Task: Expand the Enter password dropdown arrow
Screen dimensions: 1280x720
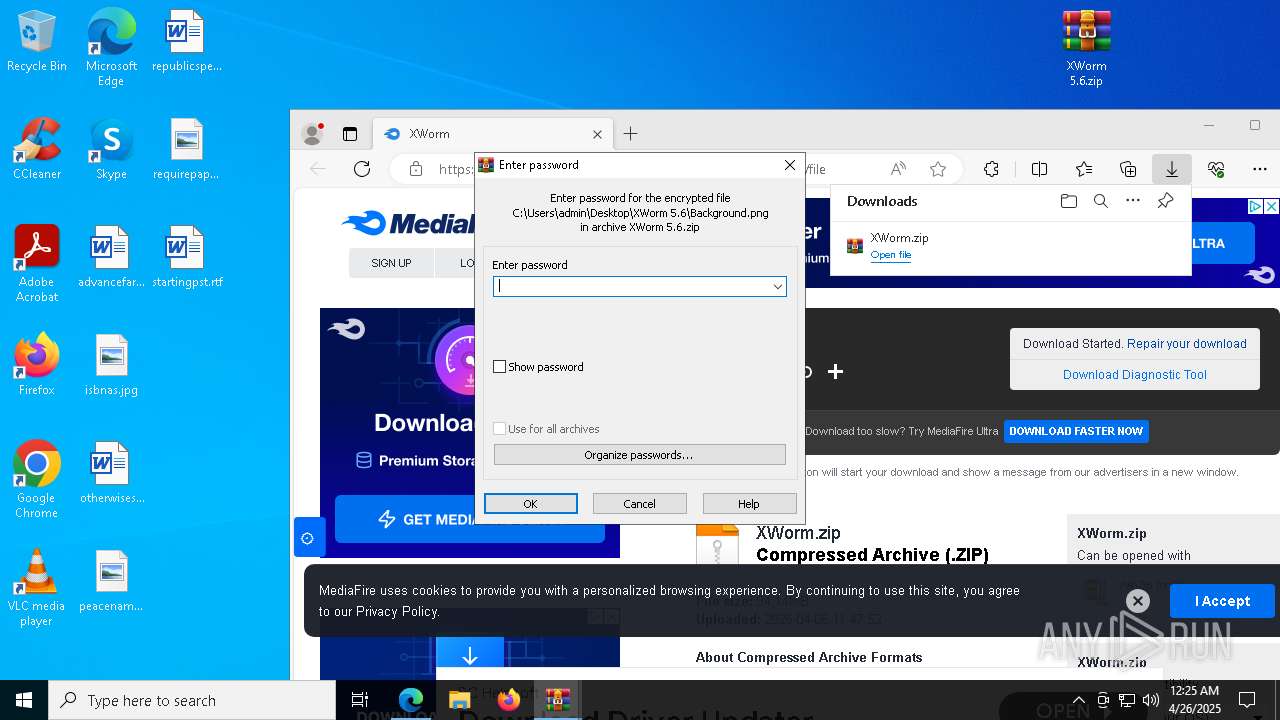Action: pyautogui.click(x=777, y=287)
